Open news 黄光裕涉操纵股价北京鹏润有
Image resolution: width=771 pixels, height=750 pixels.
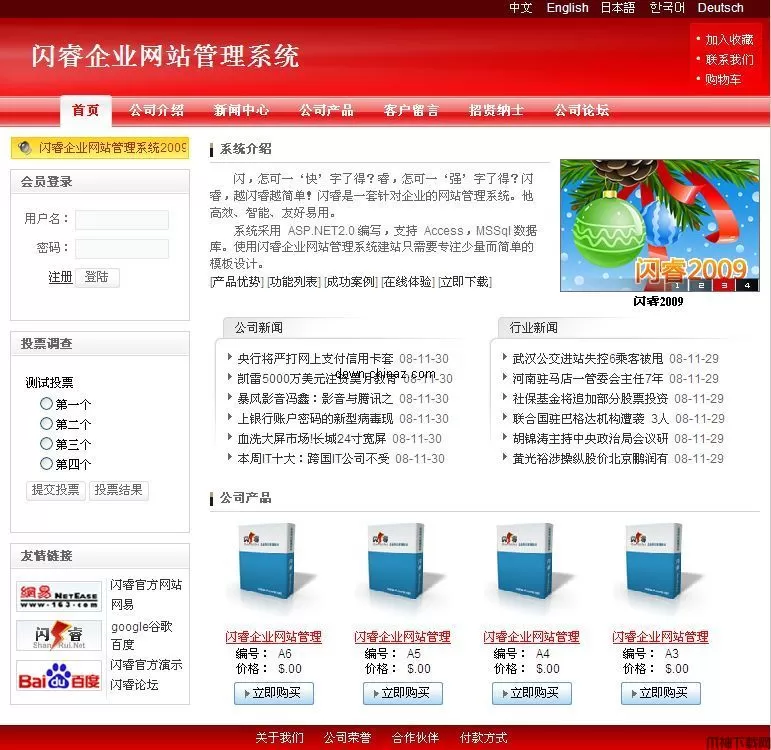590,458
